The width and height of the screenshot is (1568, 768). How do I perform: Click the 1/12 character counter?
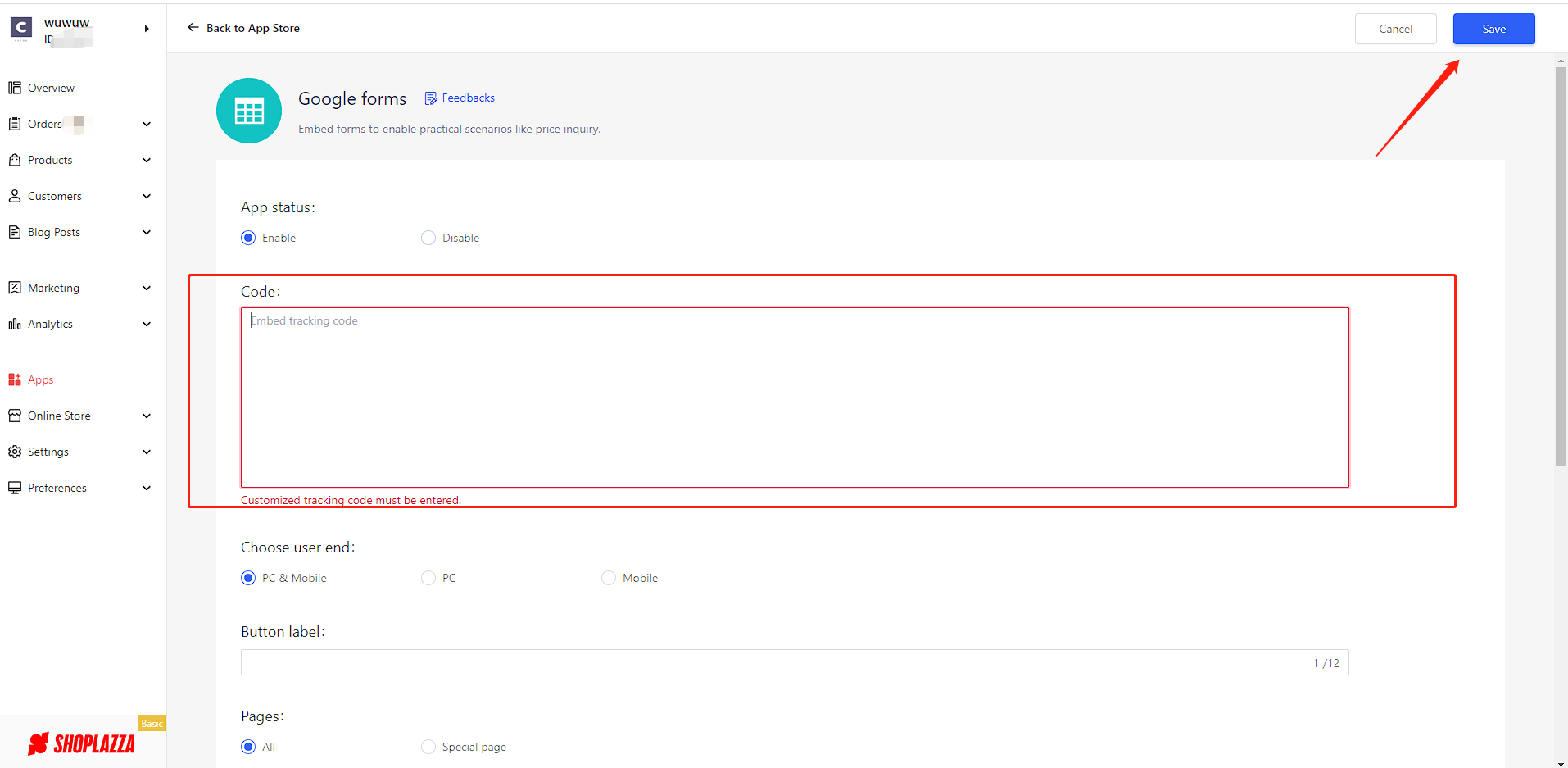click(1326, 663)
